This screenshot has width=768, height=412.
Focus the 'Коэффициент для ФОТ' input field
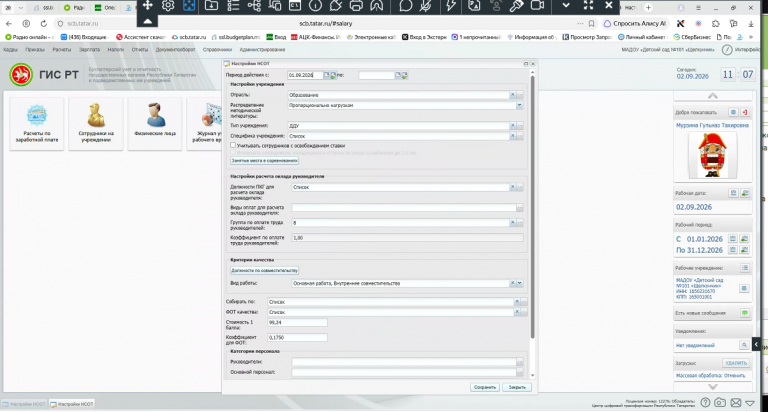click(297, 338)
